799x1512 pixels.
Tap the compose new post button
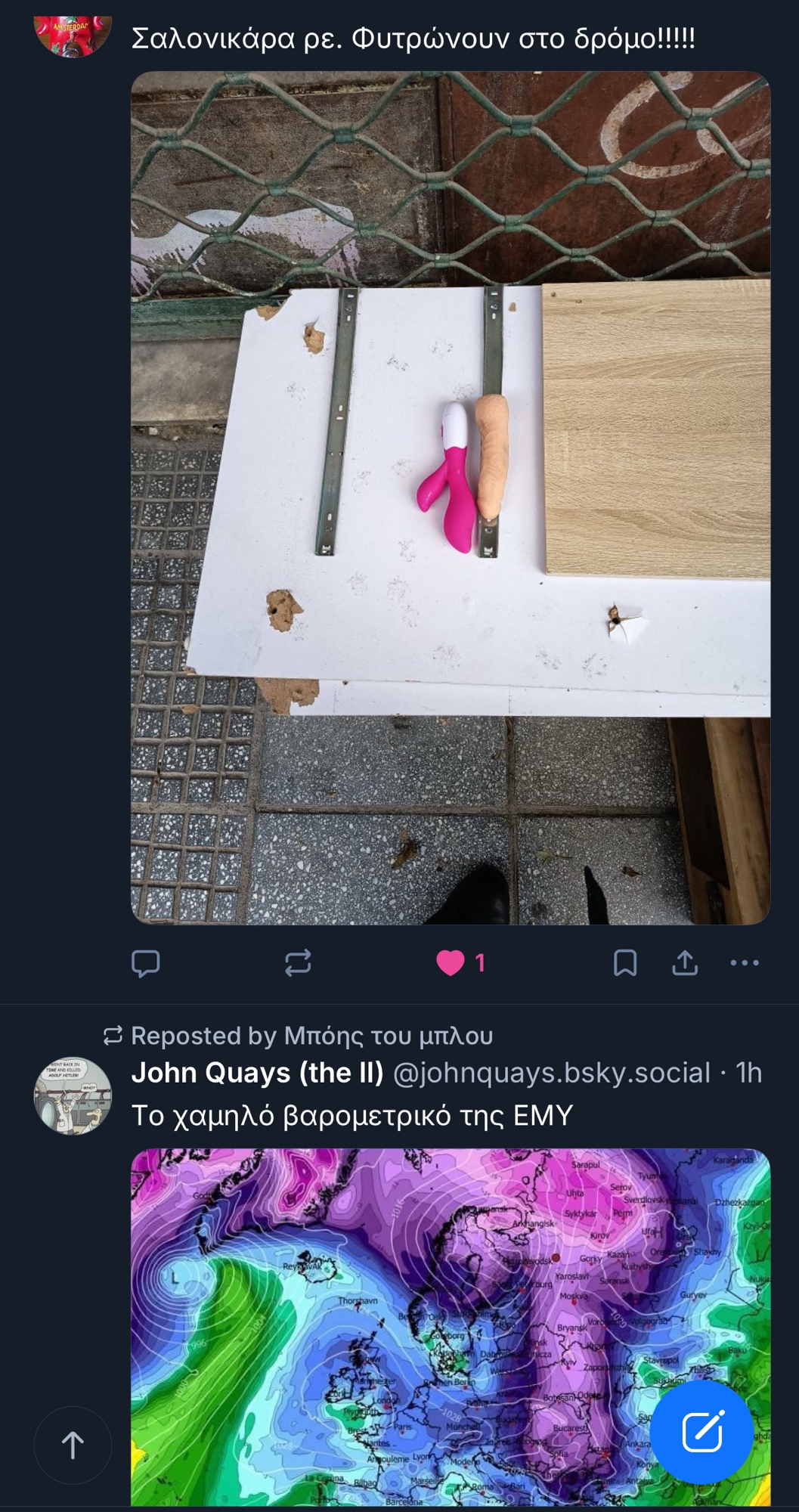coord(701,1432)
